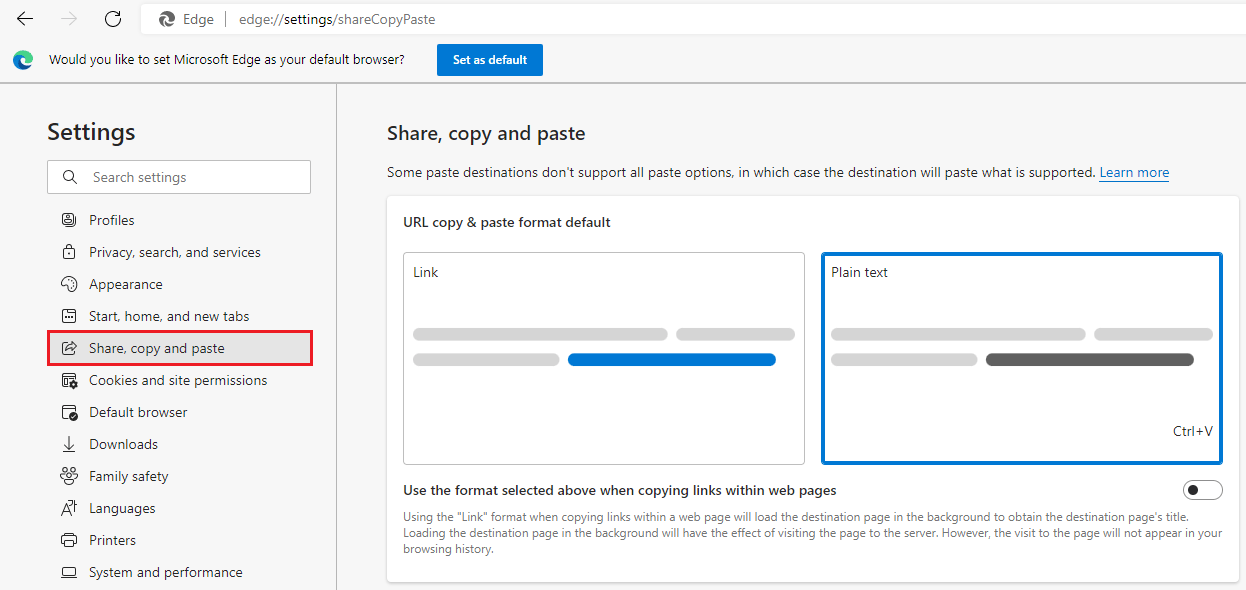Click the Printers icon in sidebar
The image size is (1246, 590).
click(x=69, y=540)
